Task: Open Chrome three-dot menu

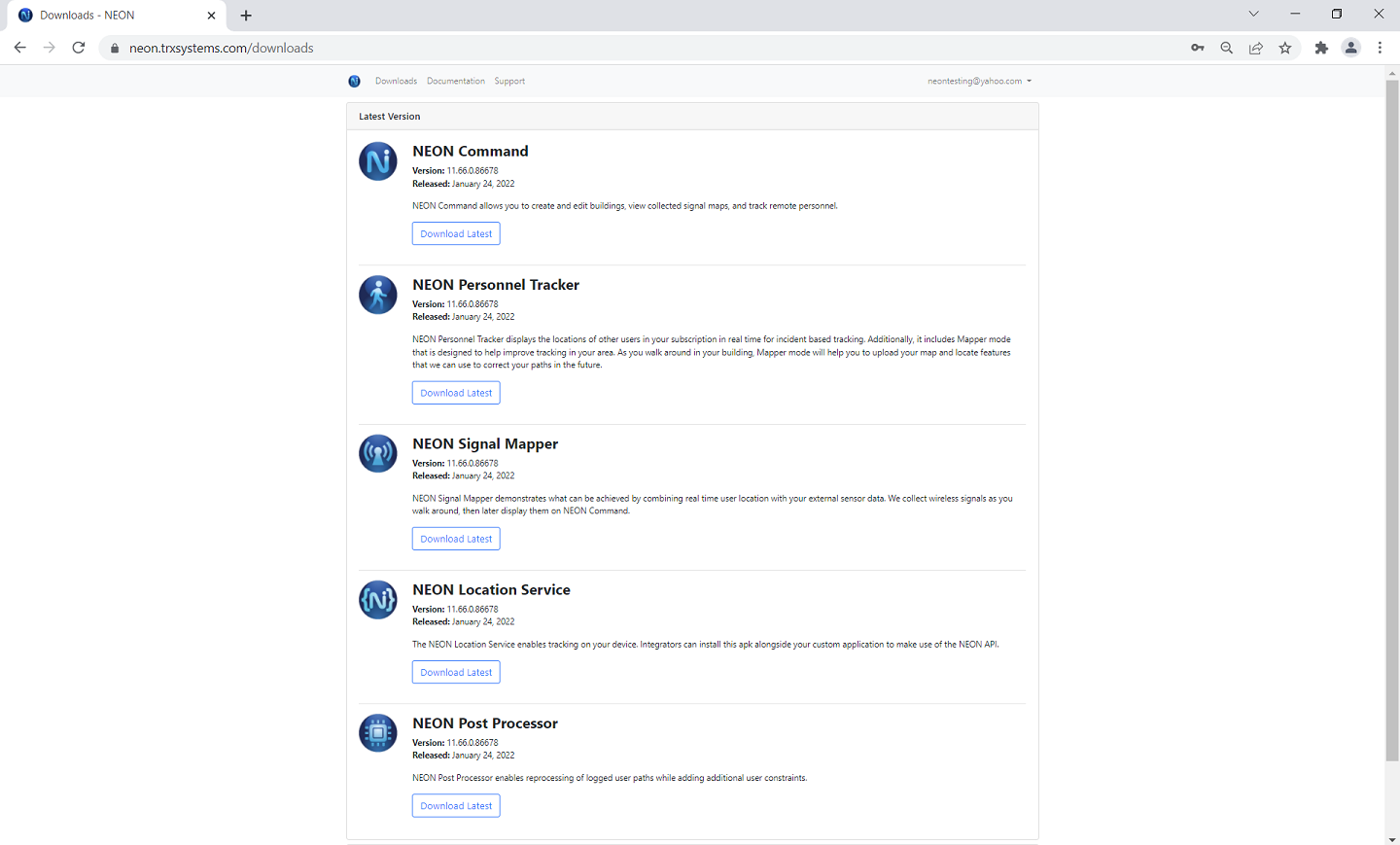Action: tap(1380, 48)
